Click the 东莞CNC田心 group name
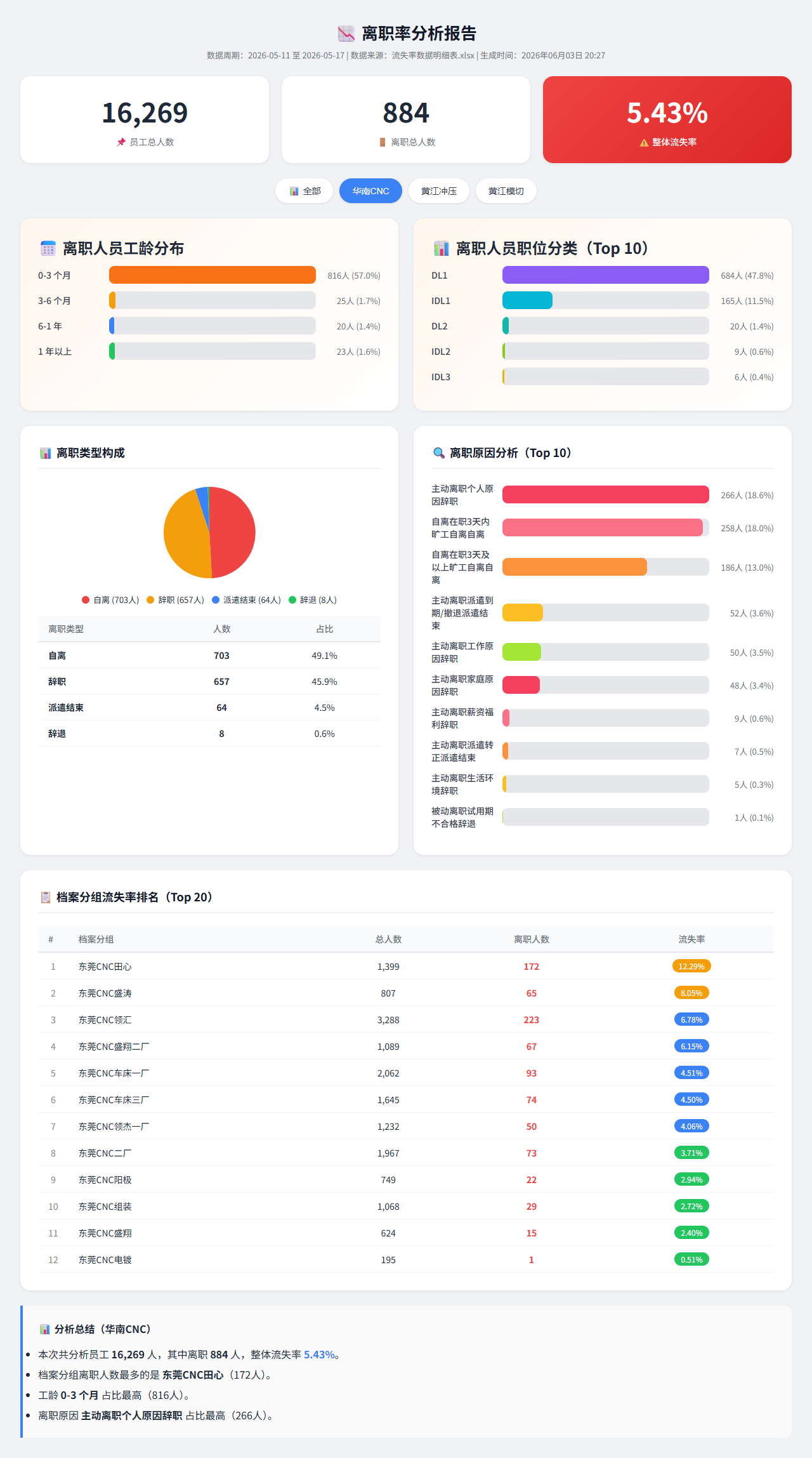 105,967
